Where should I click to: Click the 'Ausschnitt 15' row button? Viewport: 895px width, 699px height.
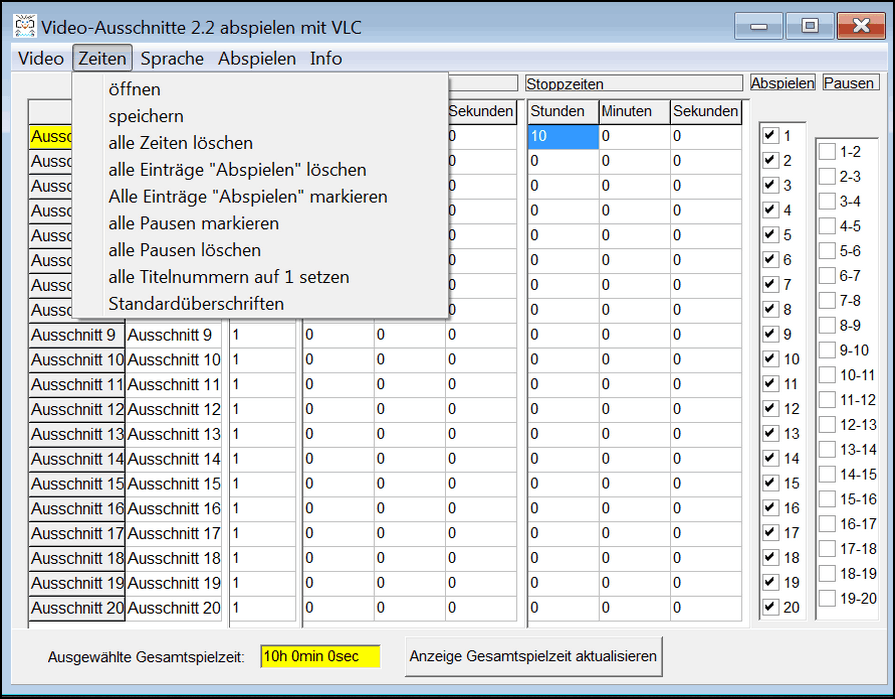pyautogui.click(x=77, y=484)
